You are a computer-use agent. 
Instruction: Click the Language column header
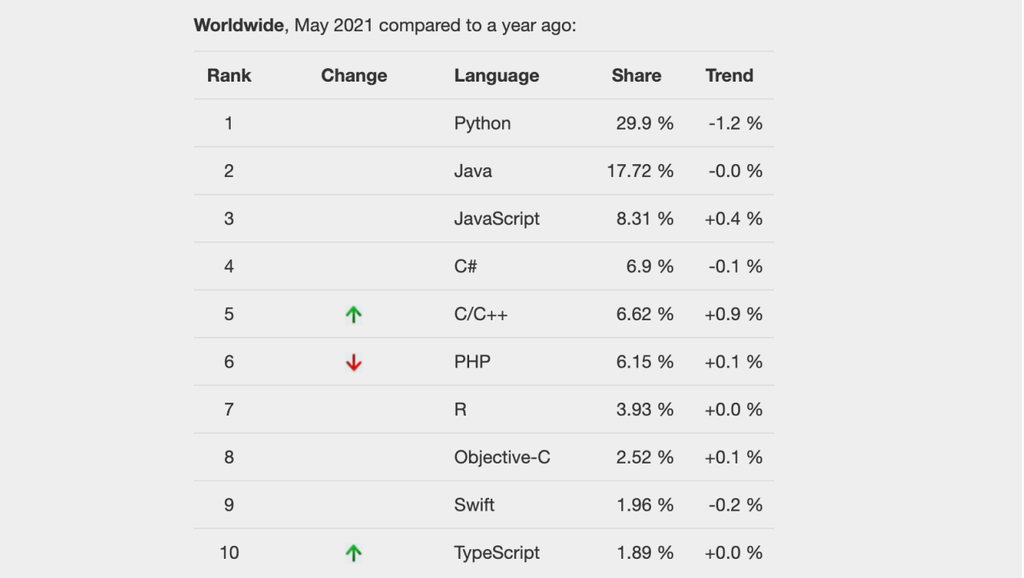click(496, 75)
